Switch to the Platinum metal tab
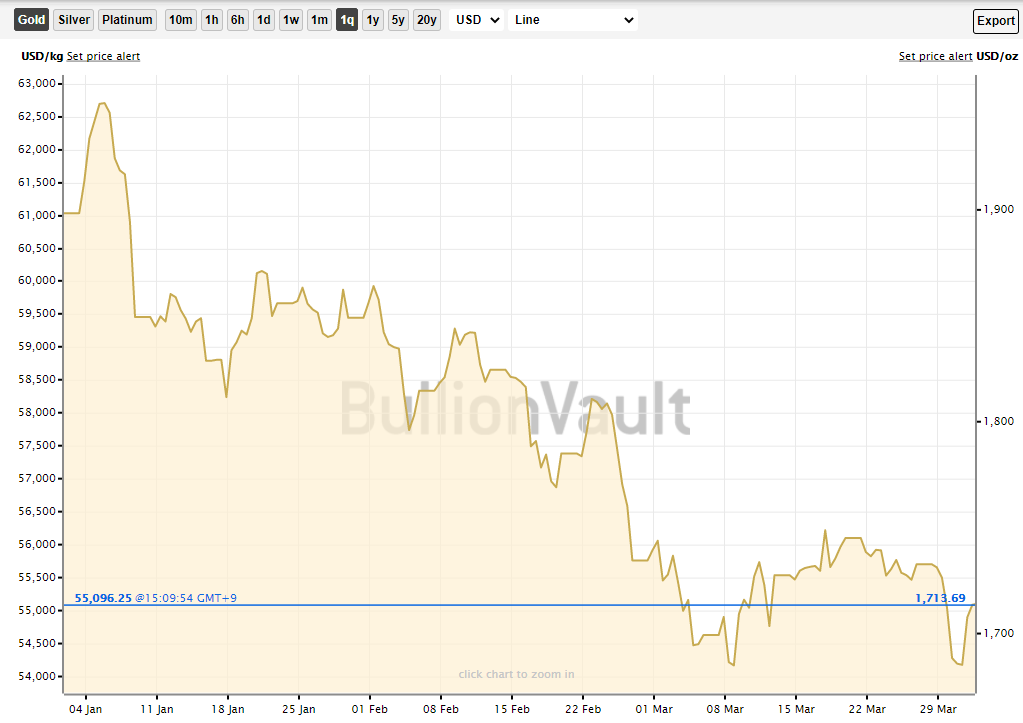 127,20
